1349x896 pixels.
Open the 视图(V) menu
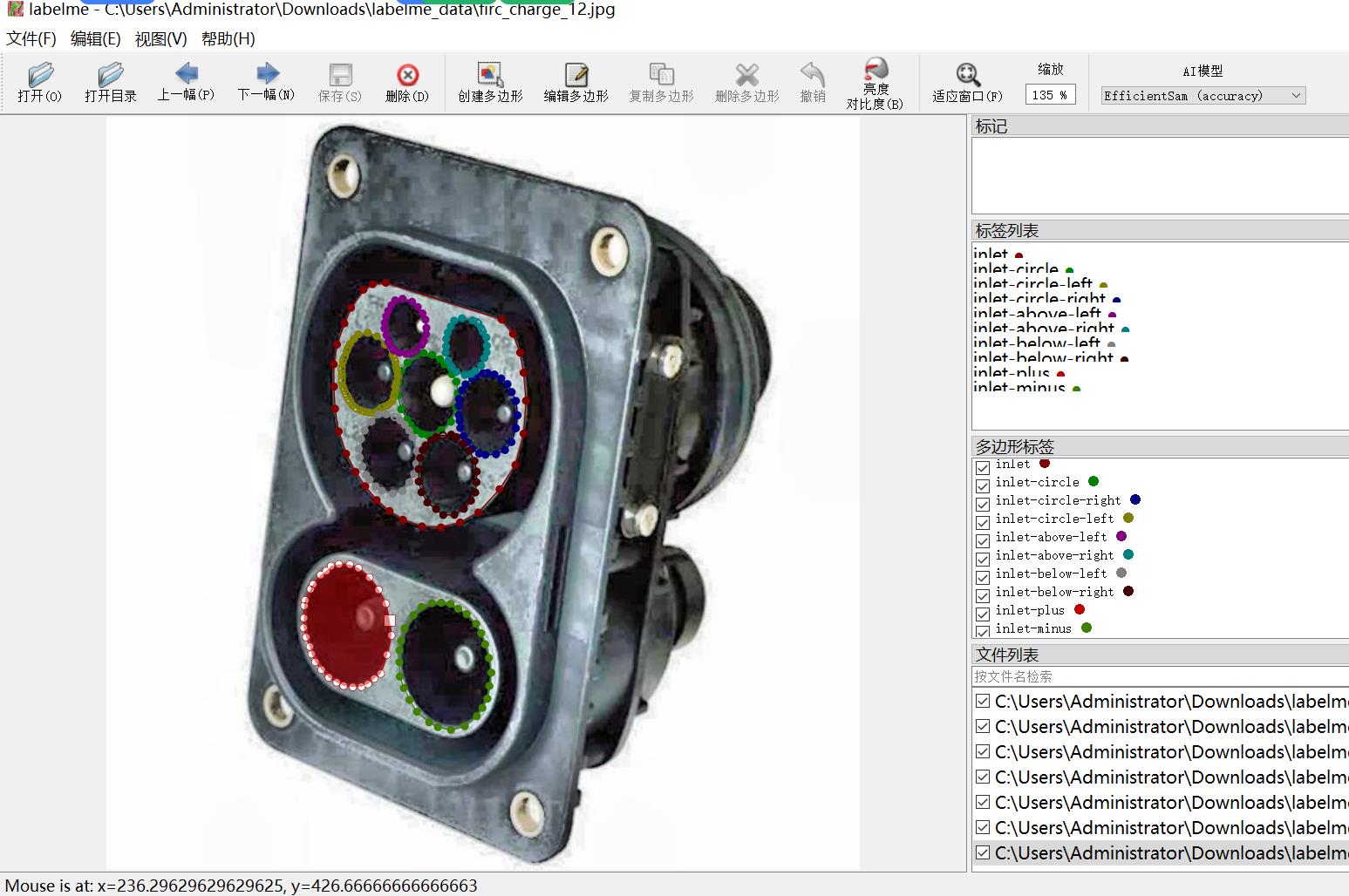click(160, 39)
